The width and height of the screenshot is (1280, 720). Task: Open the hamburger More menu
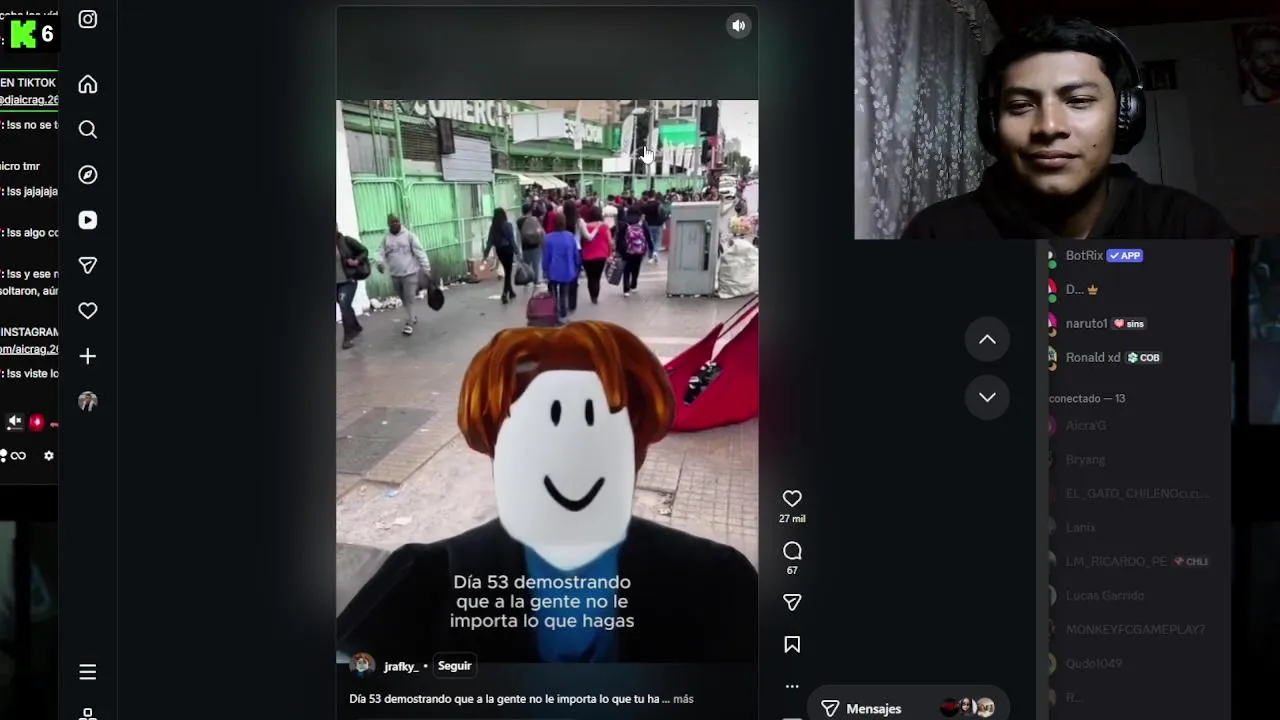[x=88, y=672]
